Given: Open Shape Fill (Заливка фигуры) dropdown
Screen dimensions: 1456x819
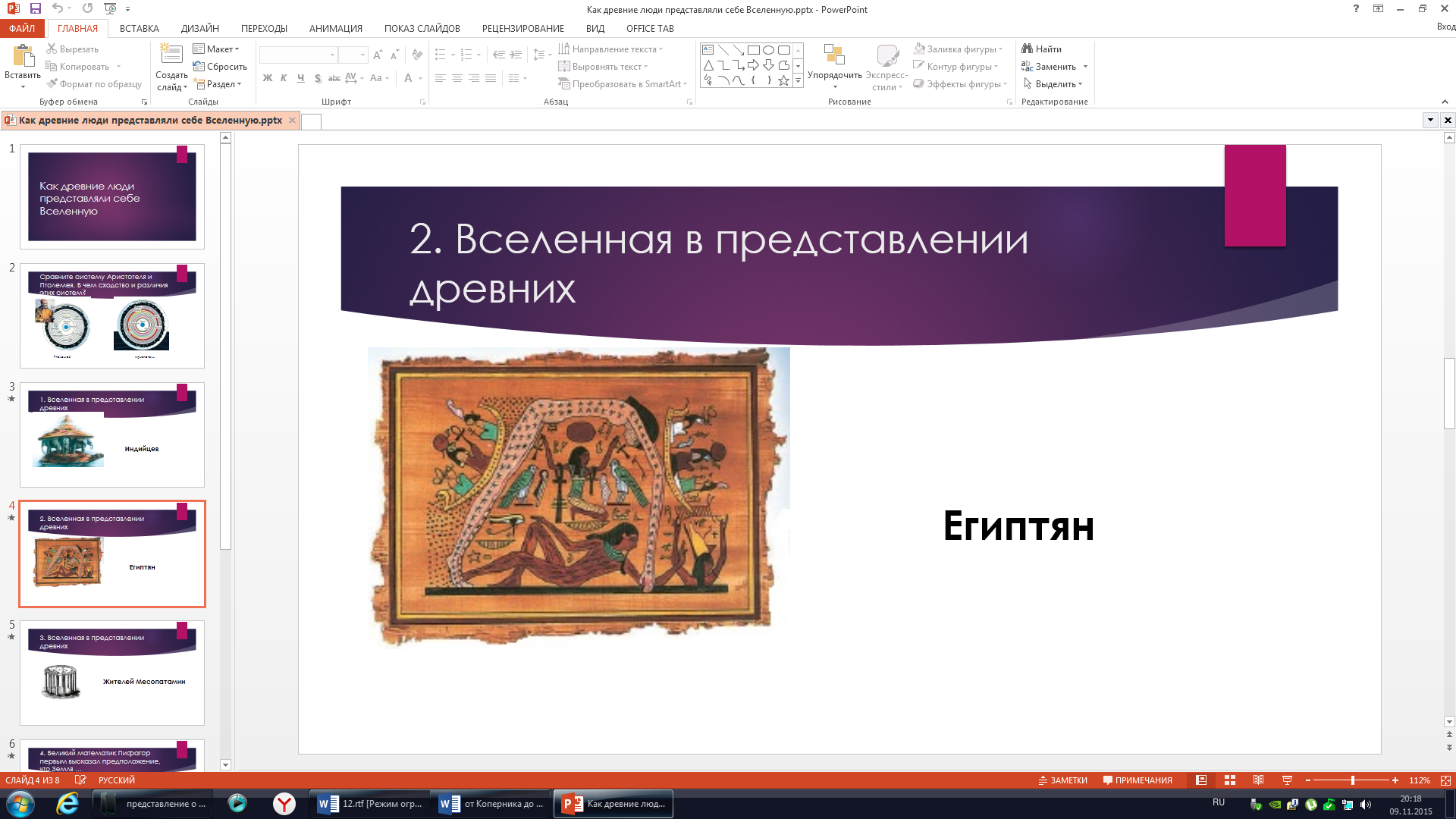Looking at the screenshot, I should 959,49.
